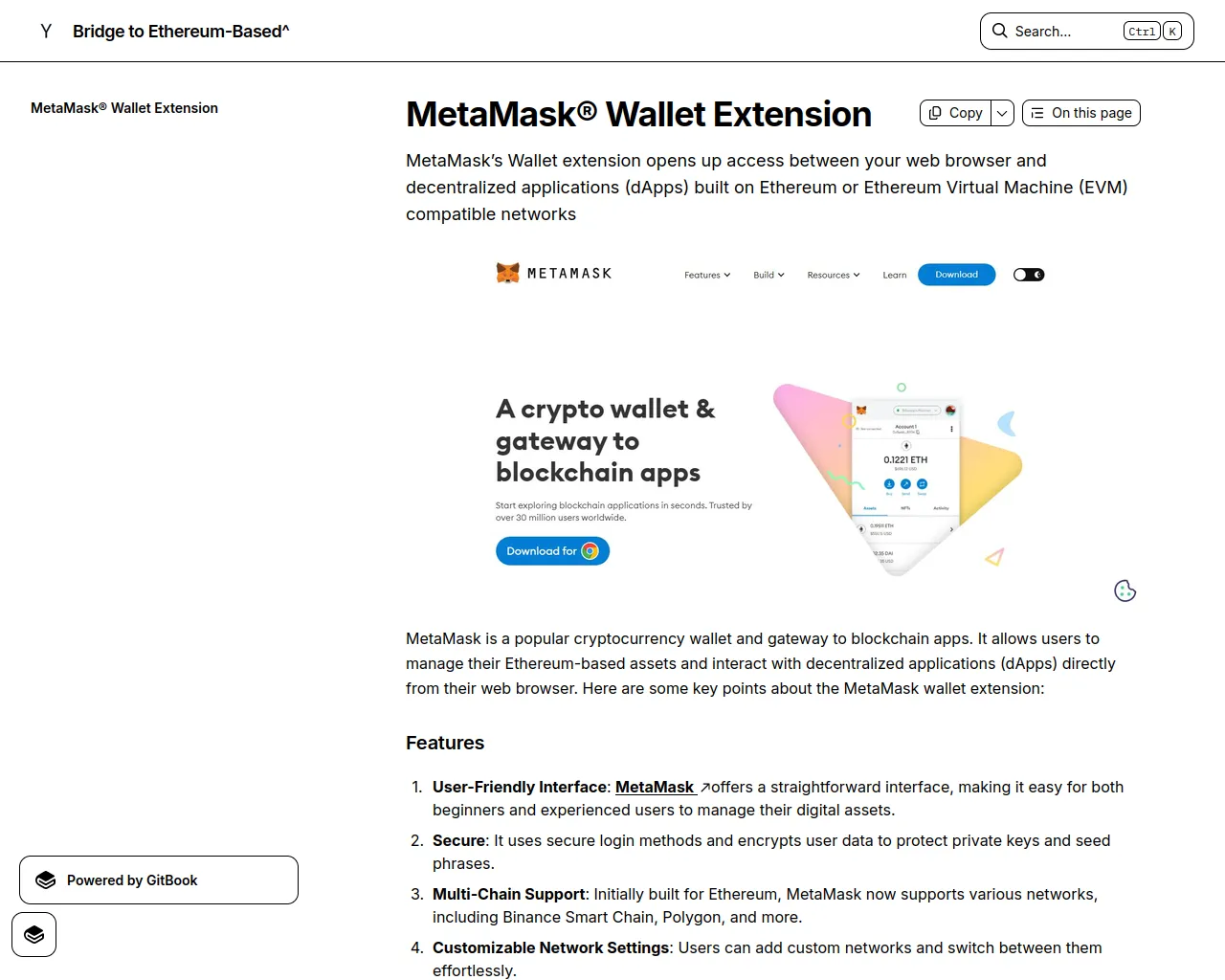The height and width of the screenshot is (980, 1225).
Task: Toggle the dark mode switch in the MetaMask header
Action: pyautogui.click(x=1029, y=275)
